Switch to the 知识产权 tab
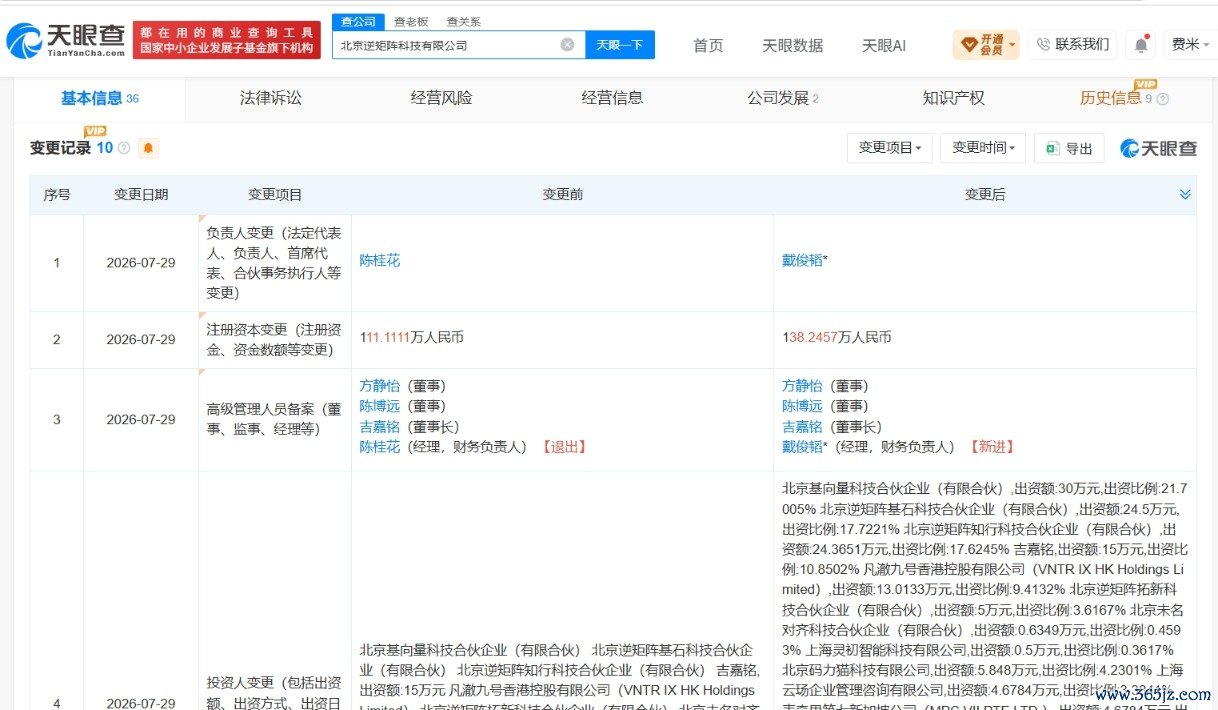Screen dimensions: 1218x710 [953, 98]
